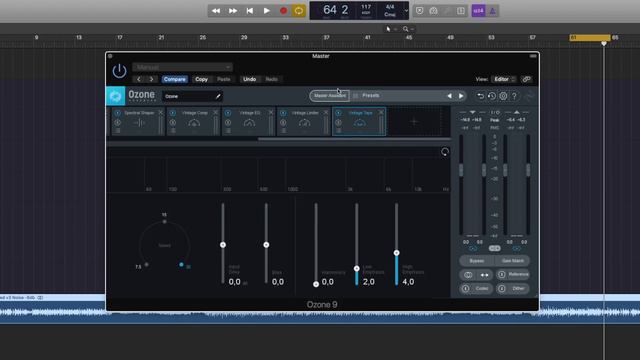Add a module with the plus slot
This screenshot has width=640, height=360.
point(414,121)
